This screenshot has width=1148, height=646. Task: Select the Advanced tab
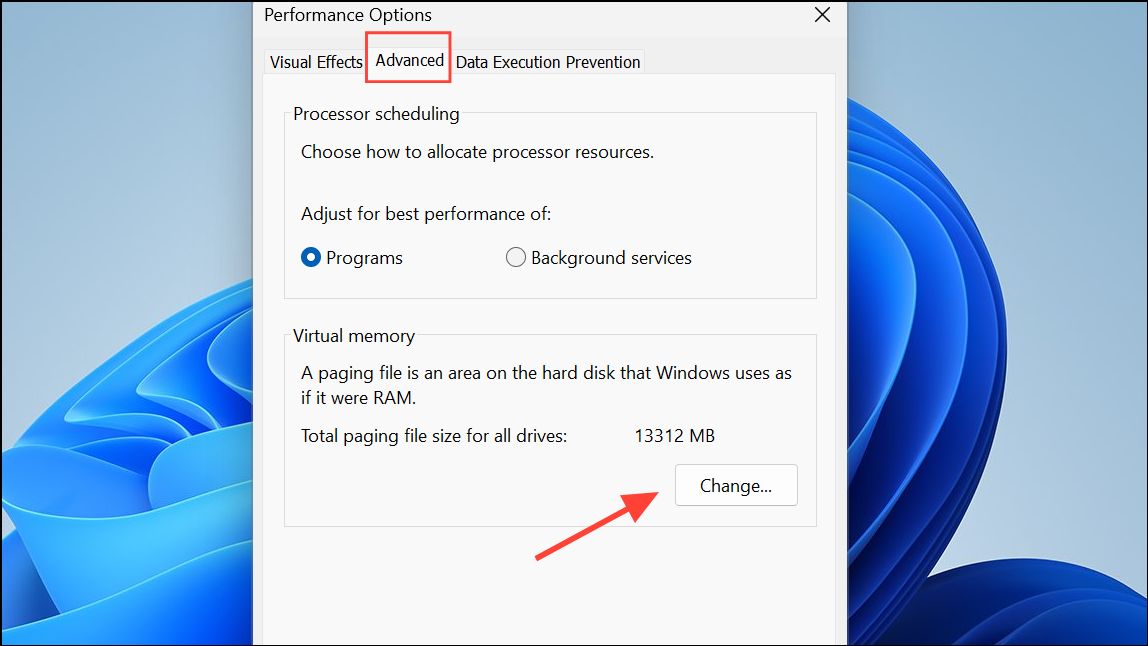[x=407, y=59]
